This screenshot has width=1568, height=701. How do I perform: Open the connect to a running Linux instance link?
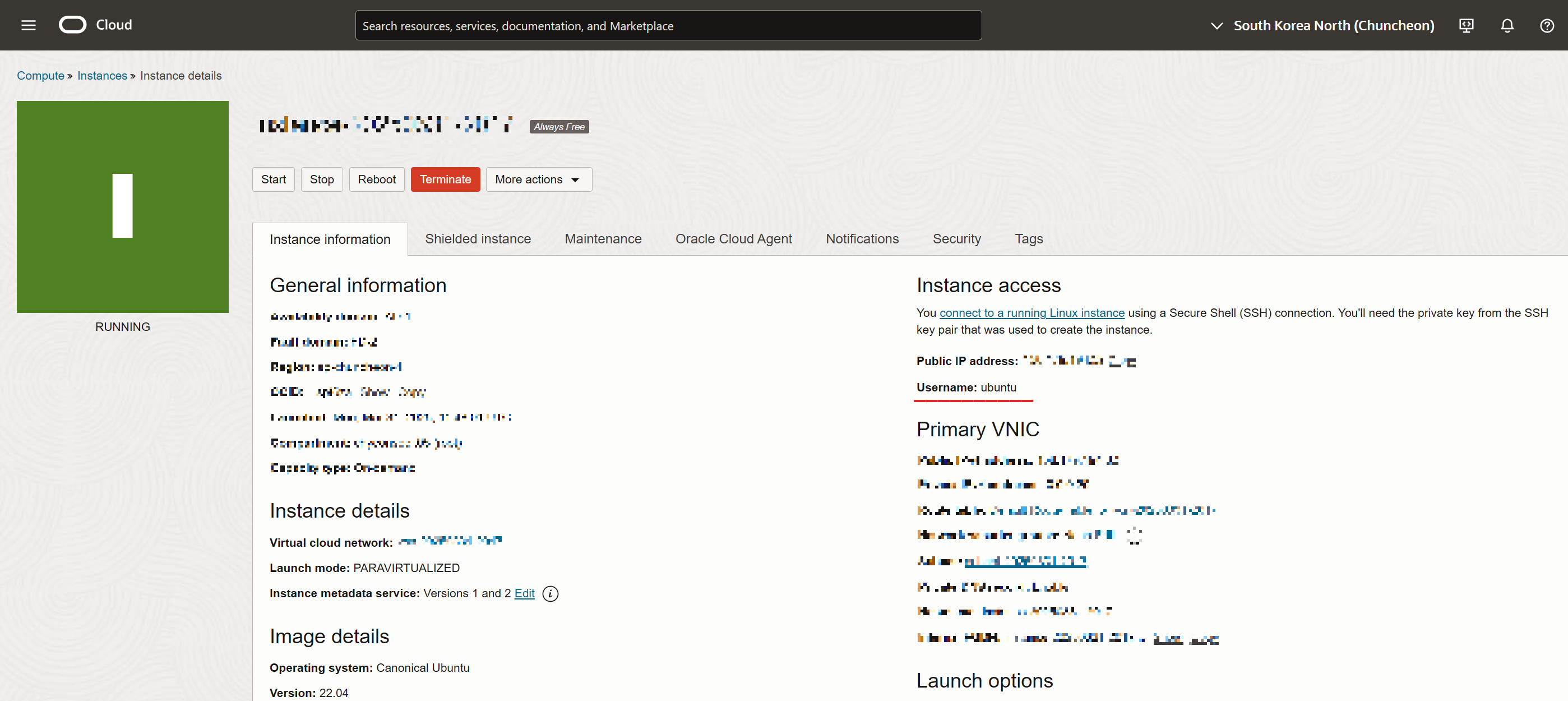tap(1032, 312)
